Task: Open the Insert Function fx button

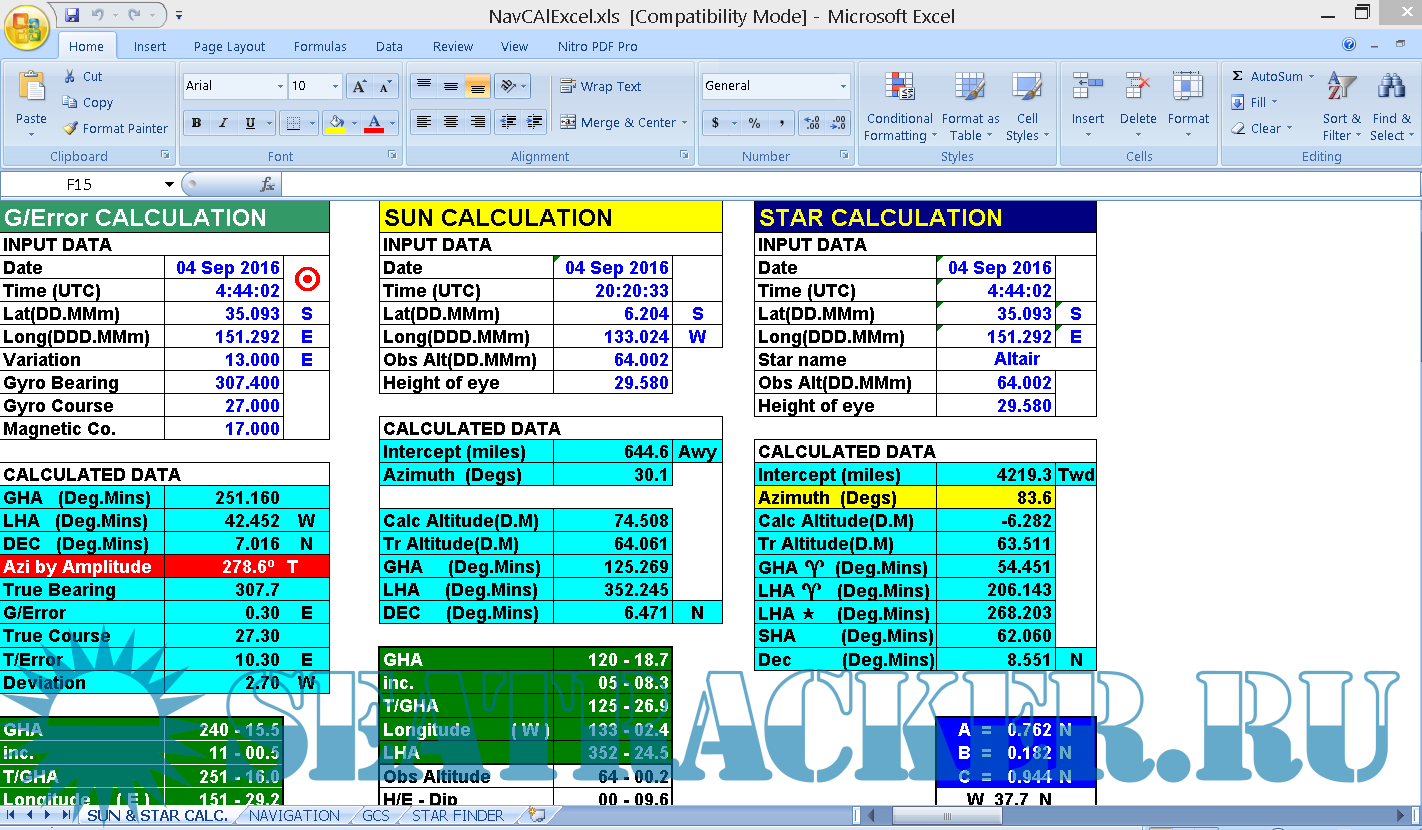Action: (267, 184)
